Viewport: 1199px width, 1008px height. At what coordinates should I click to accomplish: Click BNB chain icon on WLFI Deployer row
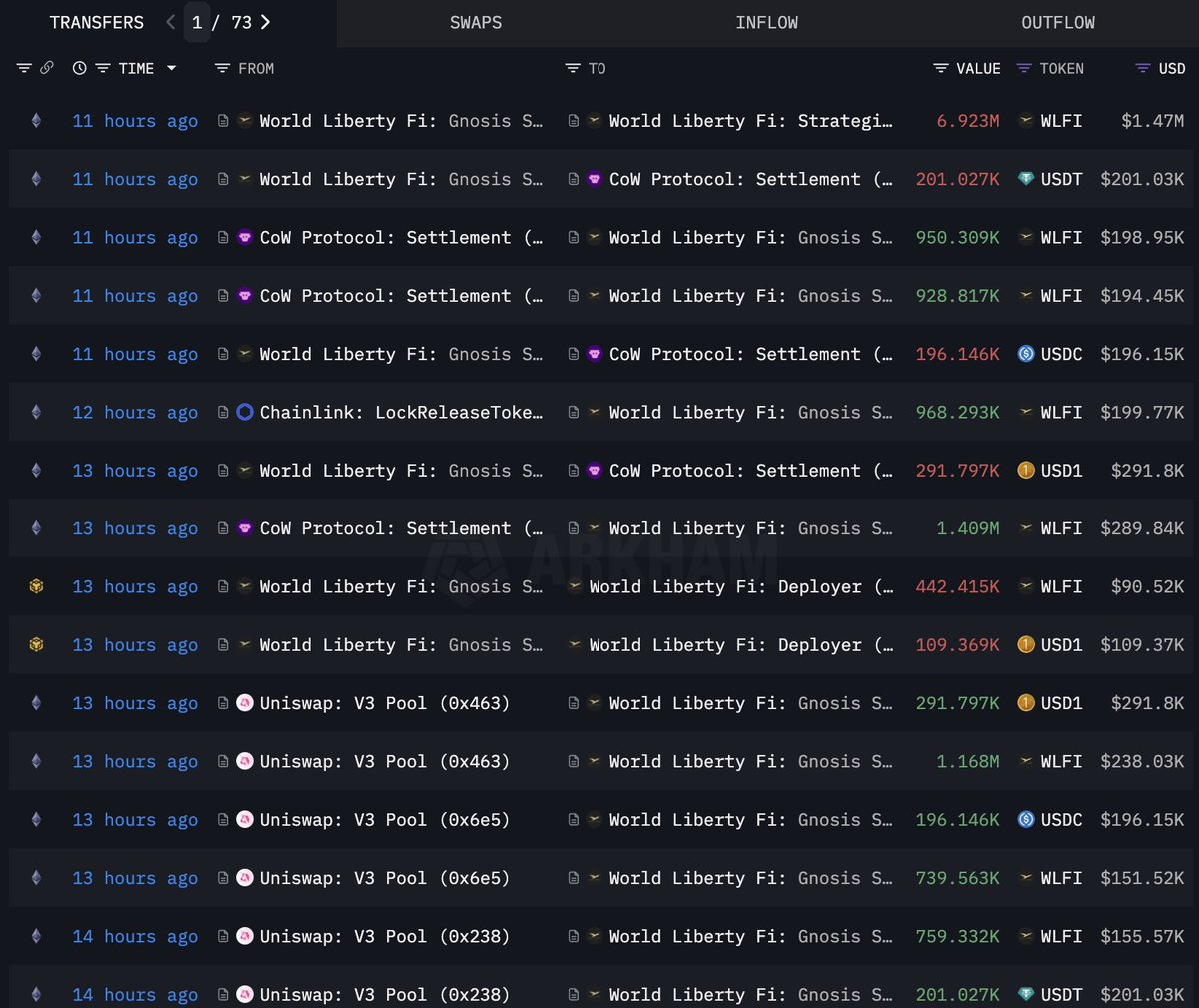[36, 586]
